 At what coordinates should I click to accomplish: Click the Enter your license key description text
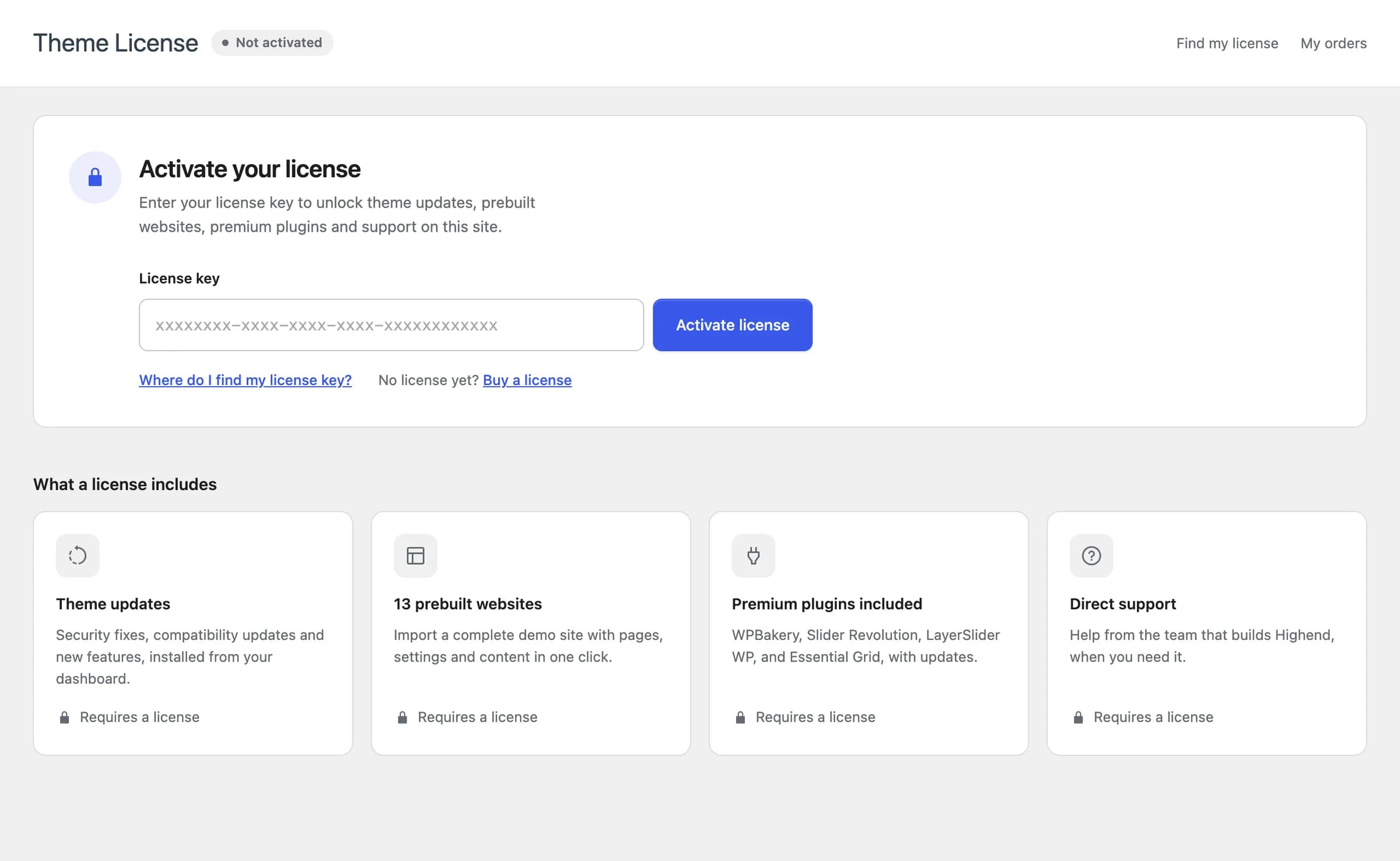click(x=337, y=215)
